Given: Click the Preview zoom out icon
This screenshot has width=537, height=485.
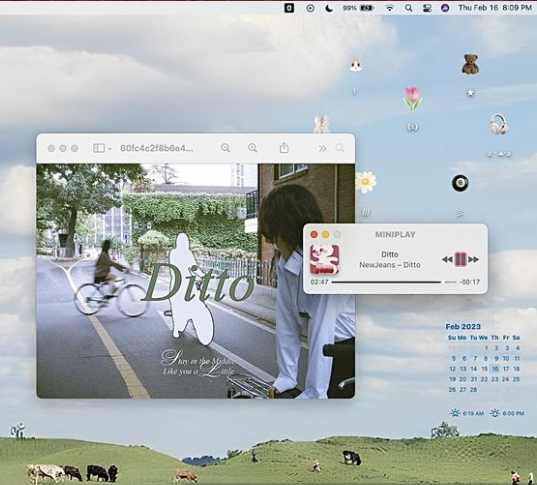Looking at the screenshot, I should pos(225,148).
